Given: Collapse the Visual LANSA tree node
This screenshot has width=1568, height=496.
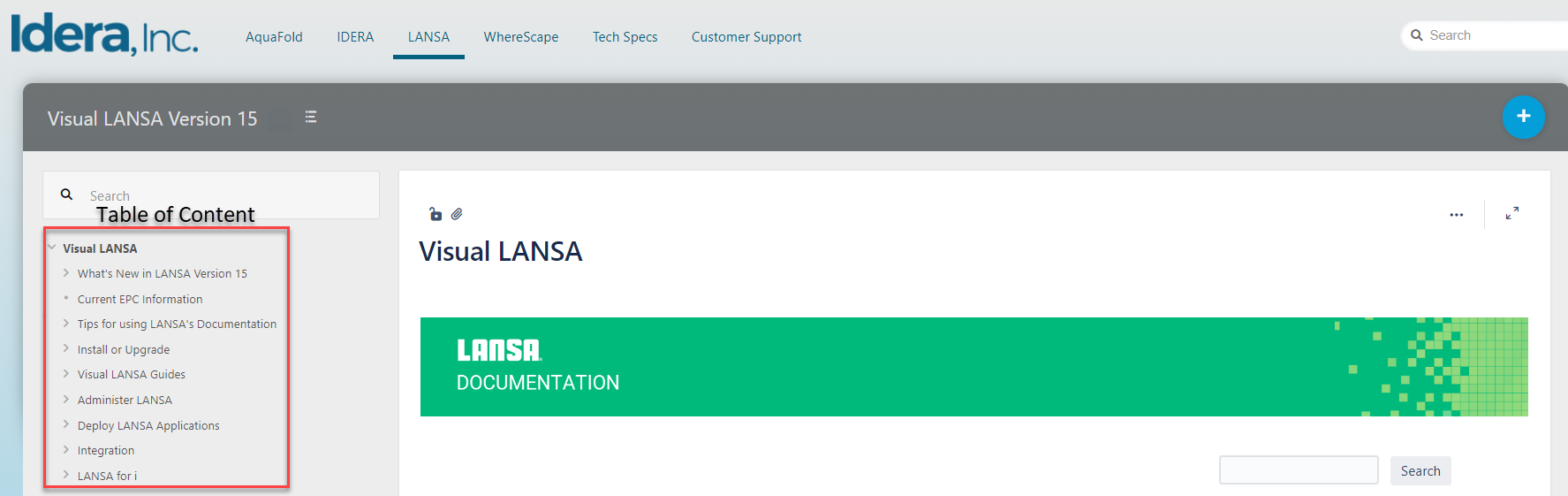Looking at the screenshot, I should point(52,248).
